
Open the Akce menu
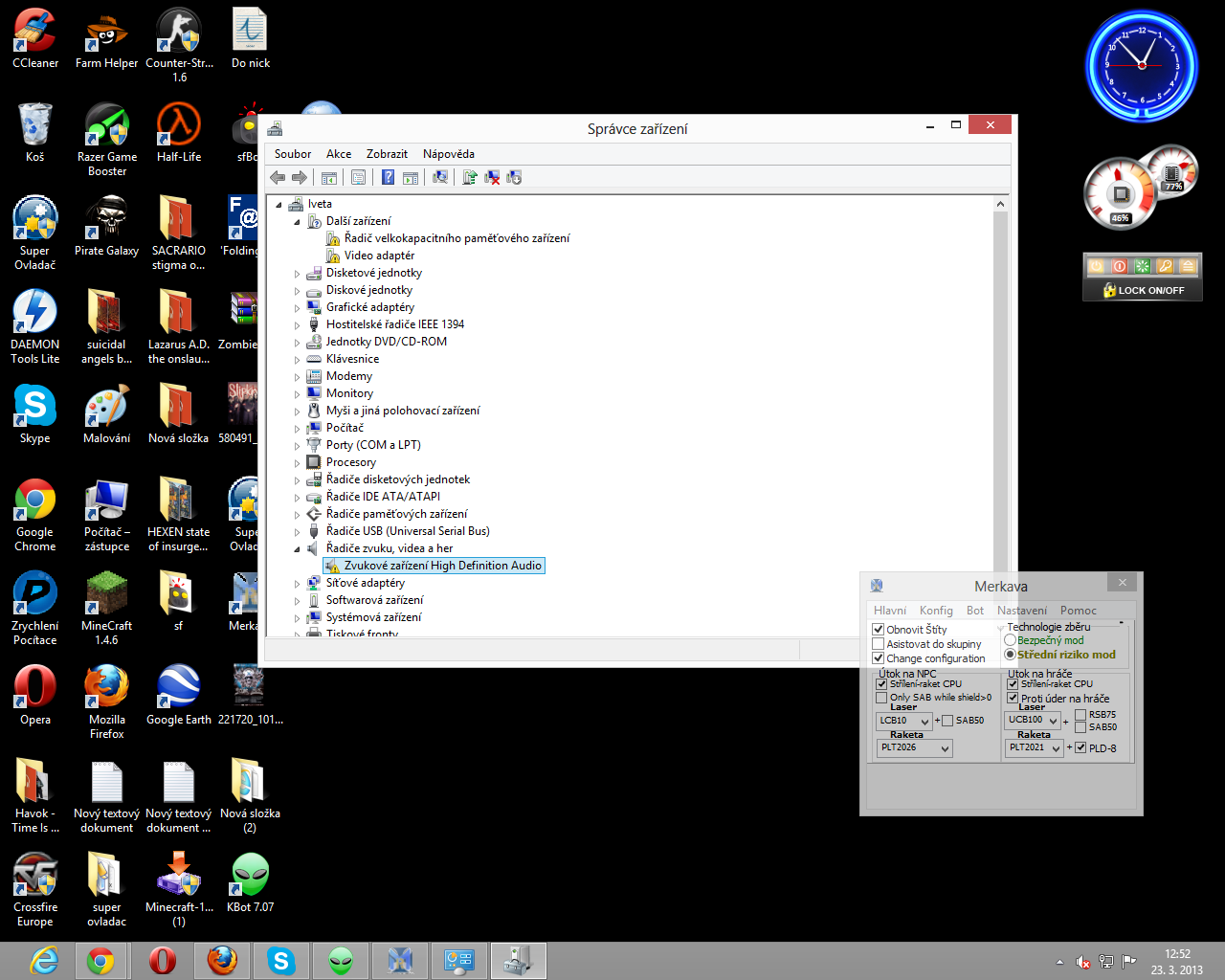click(338, 154)
